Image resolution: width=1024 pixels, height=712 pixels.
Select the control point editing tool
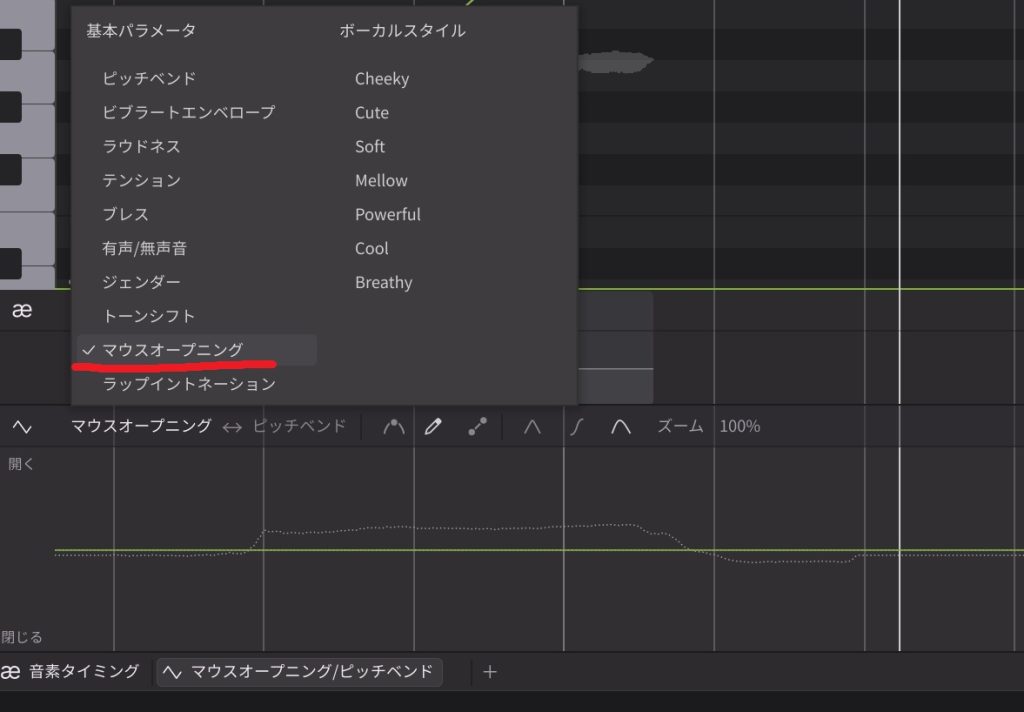[477, 426]
